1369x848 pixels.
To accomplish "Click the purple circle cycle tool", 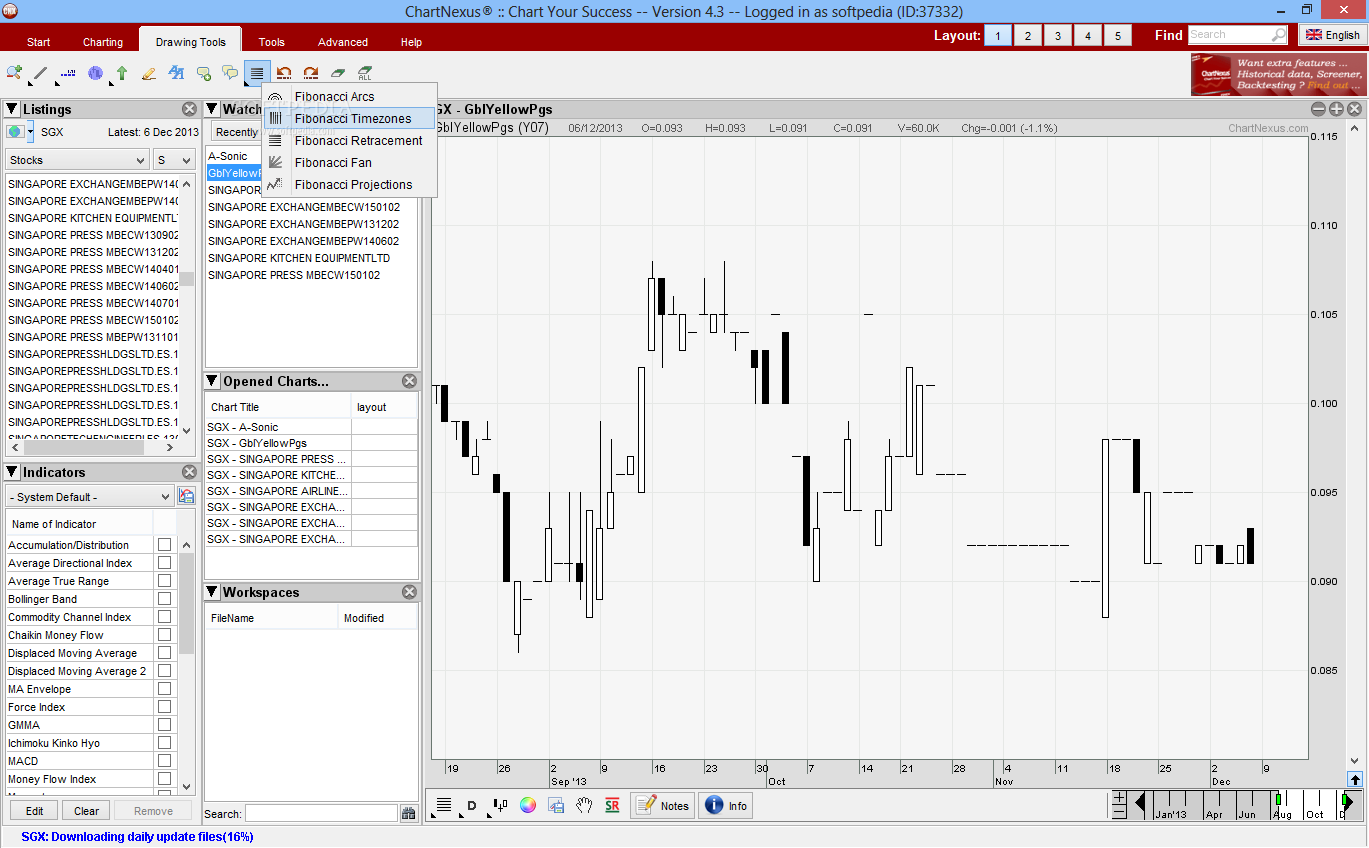I will pos(95,73).
